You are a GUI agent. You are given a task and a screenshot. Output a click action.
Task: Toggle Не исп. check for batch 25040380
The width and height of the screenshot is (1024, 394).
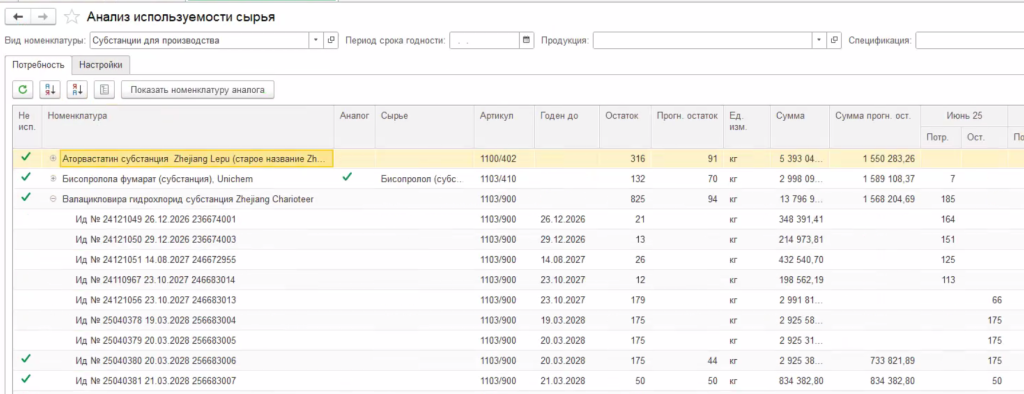[25, 359]
